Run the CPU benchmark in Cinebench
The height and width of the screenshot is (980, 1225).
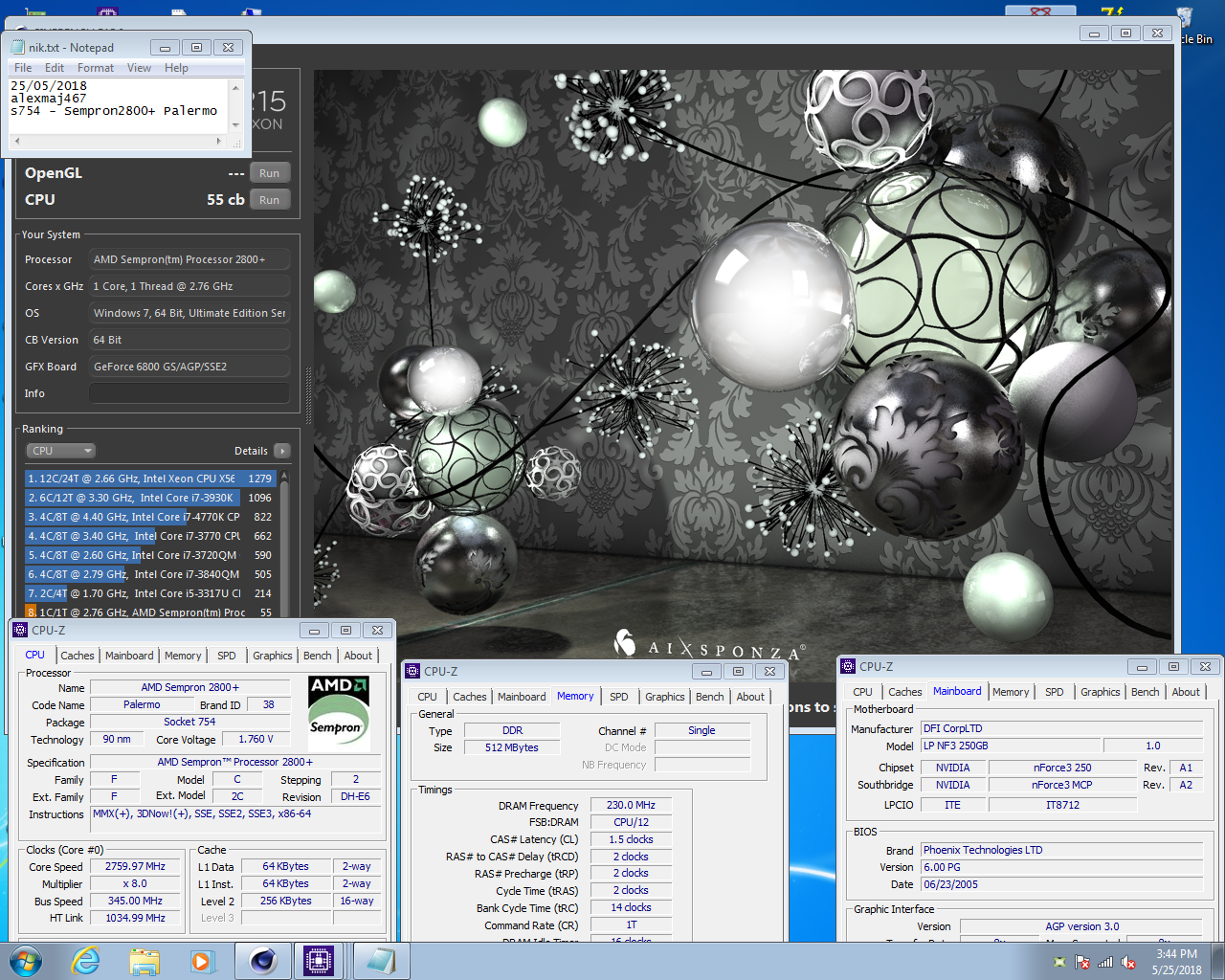269,200
